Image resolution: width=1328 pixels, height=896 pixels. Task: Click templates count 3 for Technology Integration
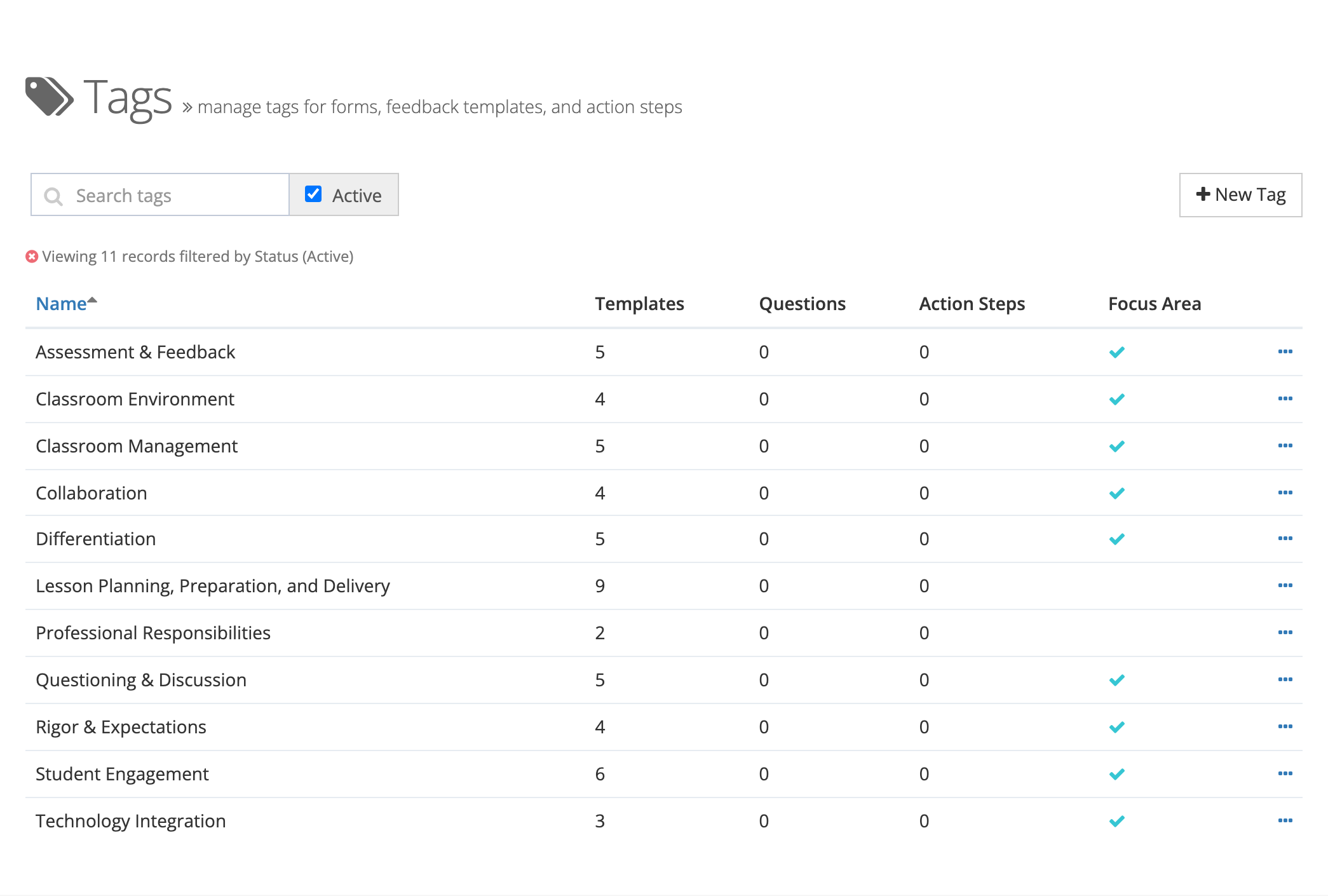point(600,821)
